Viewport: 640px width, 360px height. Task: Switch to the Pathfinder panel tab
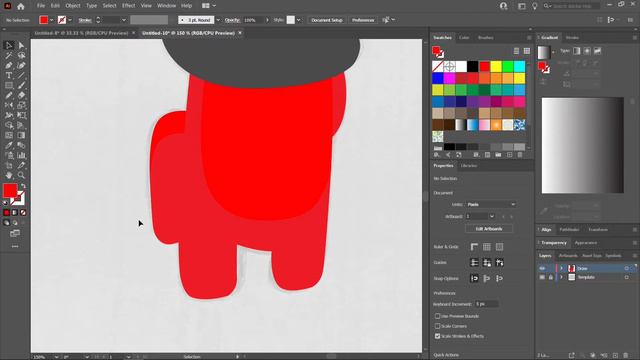coord(569,230)
